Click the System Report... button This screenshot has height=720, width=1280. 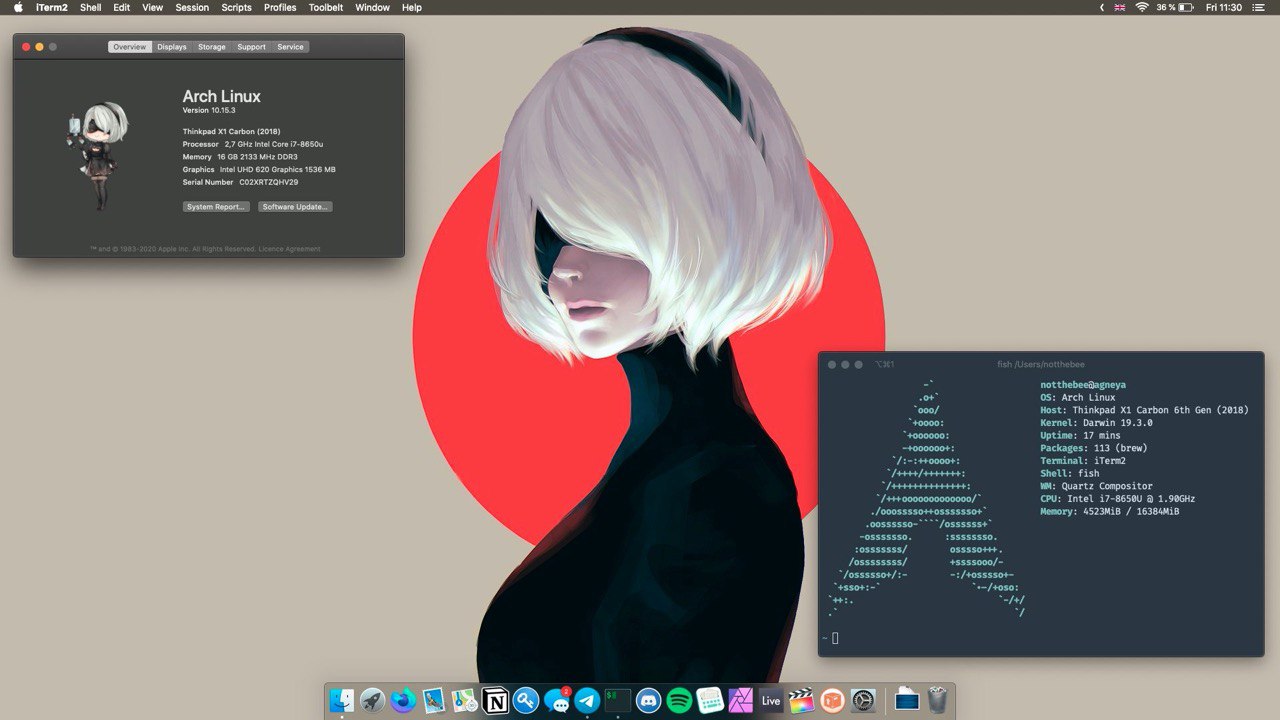[x=216, y=207]
